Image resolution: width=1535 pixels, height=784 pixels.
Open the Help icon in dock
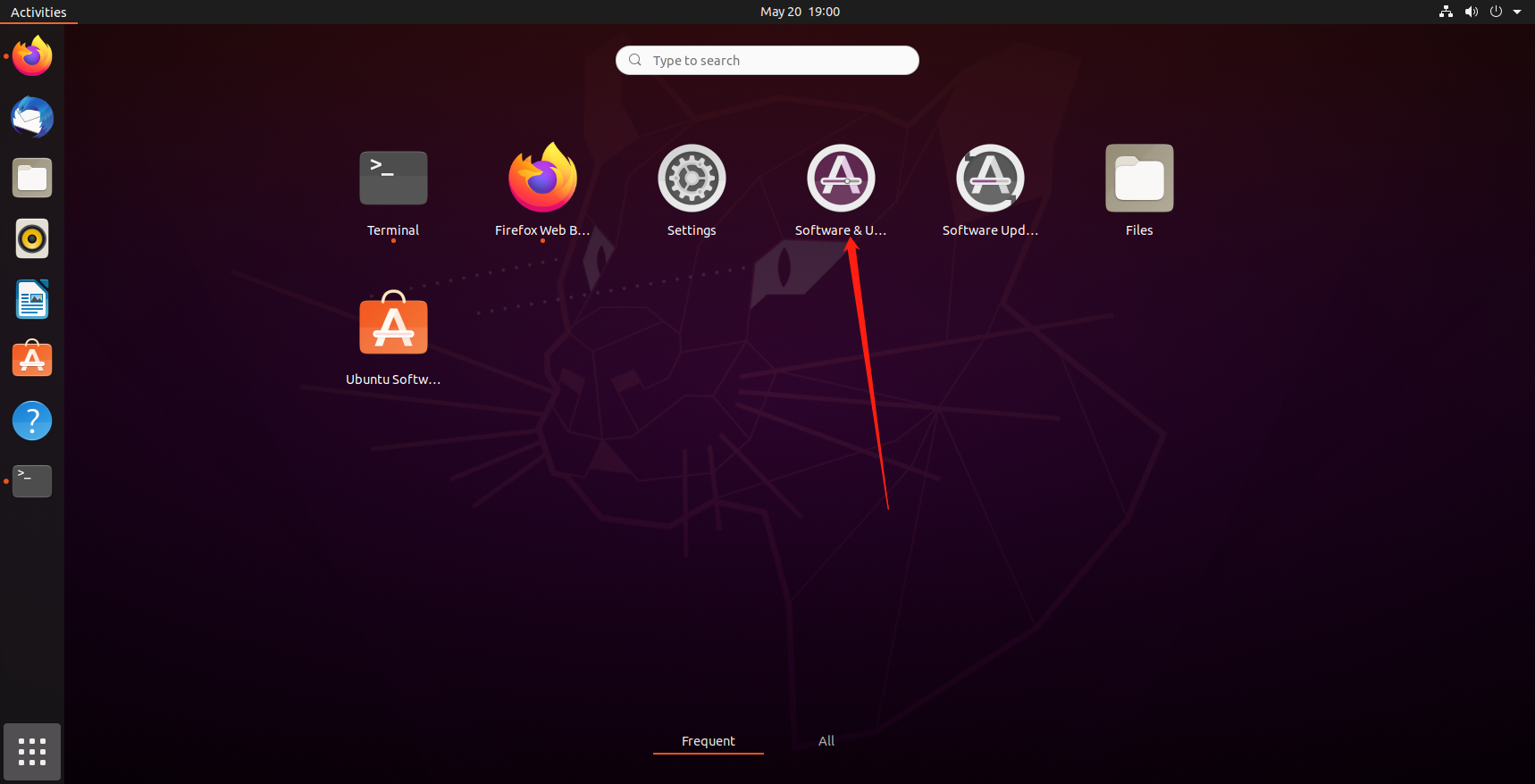32,421
